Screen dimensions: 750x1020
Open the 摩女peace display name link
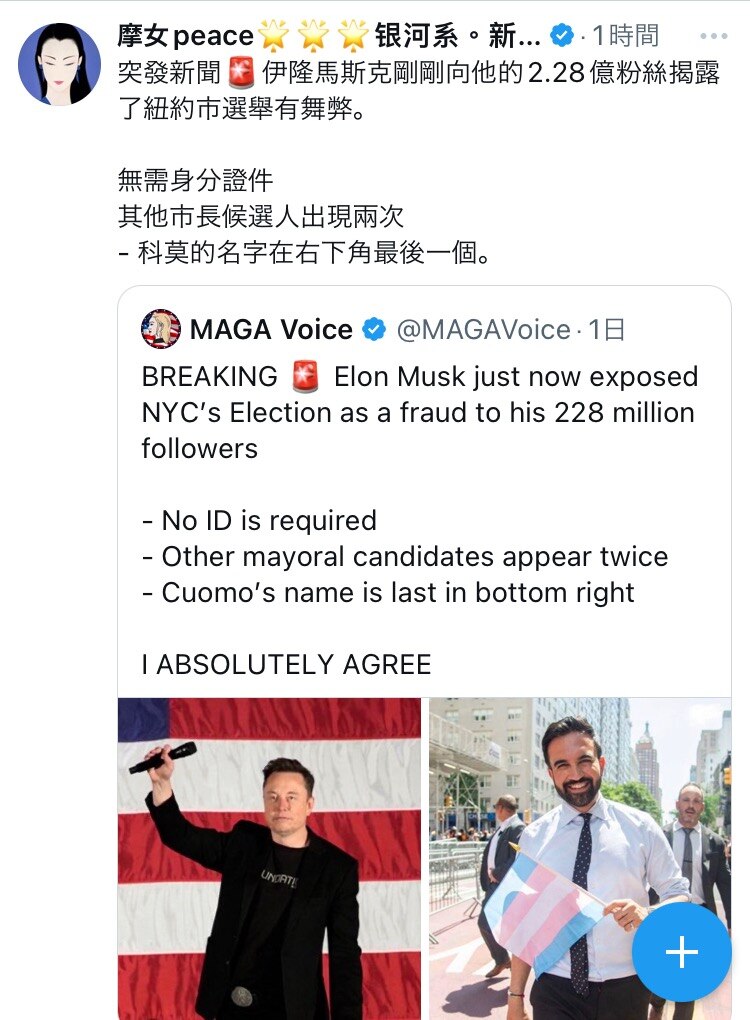(186, 37)
